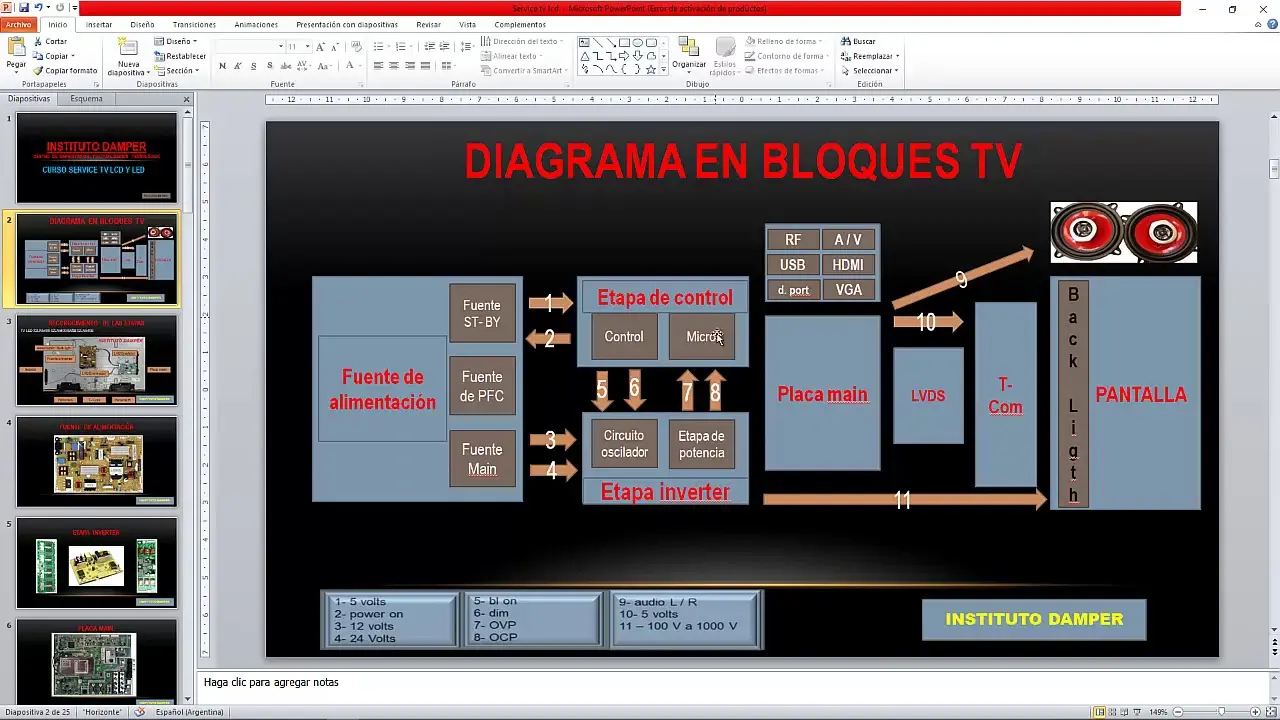This screenshot has height=720, width=1280.
Task: Click the Redo icon in quick access toolbar
Action: click(60, 7)
